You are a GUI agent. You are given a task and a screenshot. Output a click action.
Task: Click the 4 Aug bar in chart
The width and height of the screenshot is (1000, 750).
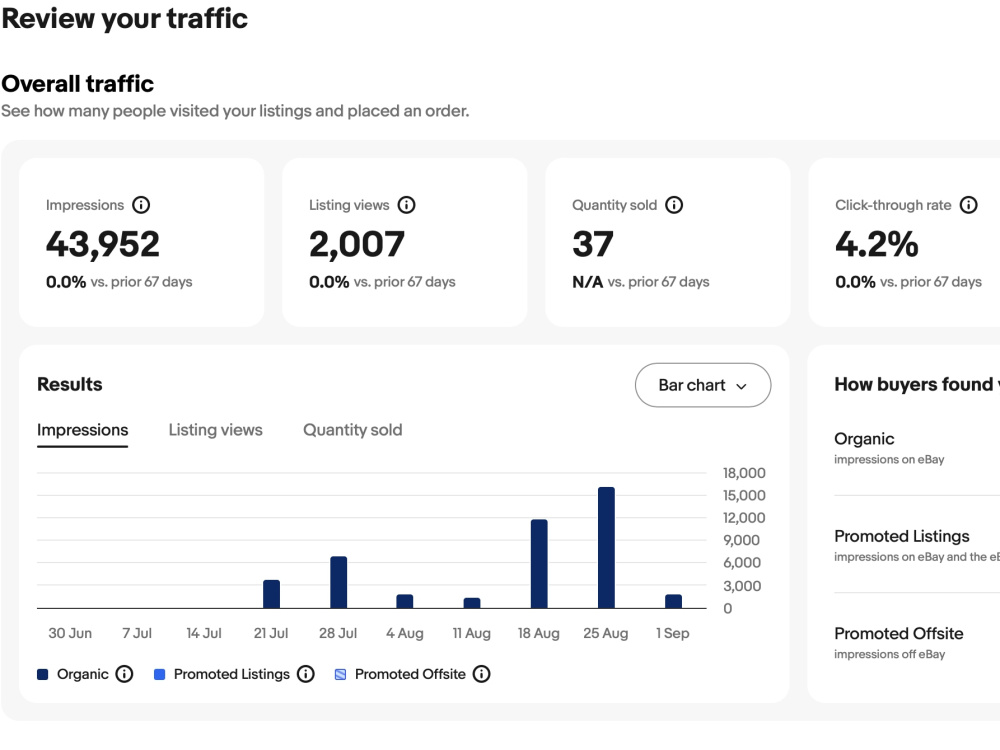pos(405,601)
